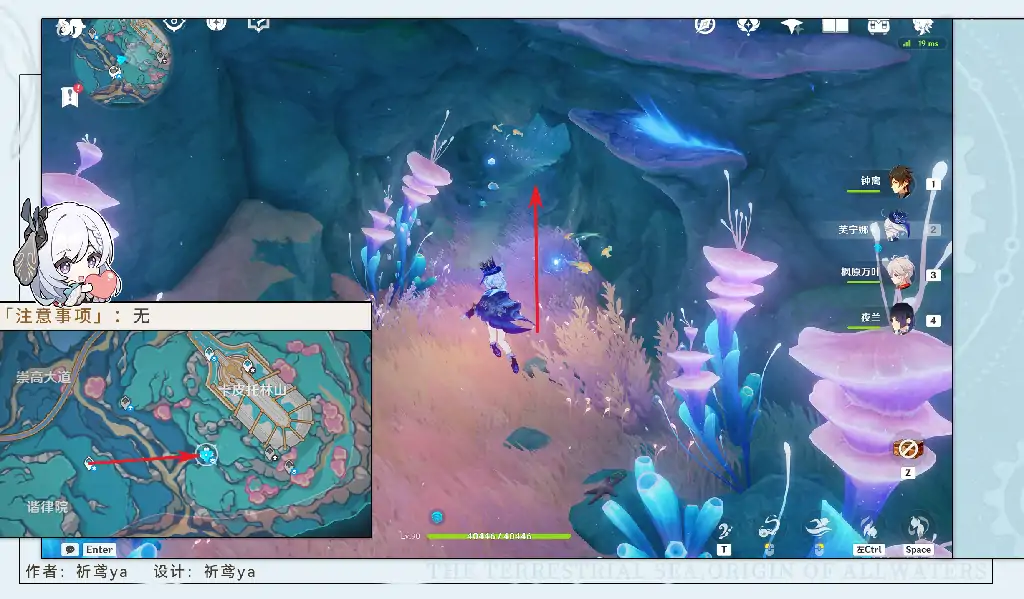Open the compass adventure icon in top bar
Image resolution: width=1024 pixels, height=599 pixels.
point(705,26)
